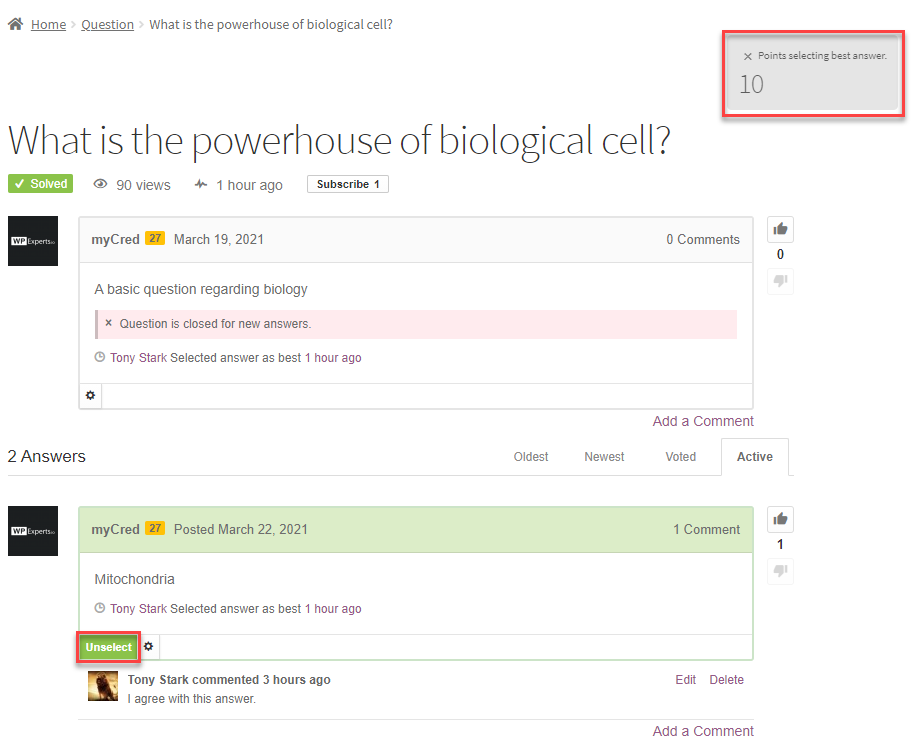Viewport: 915px width, 746px height.
Task: Open the question's gear settings menu
Action: [91, 396]
